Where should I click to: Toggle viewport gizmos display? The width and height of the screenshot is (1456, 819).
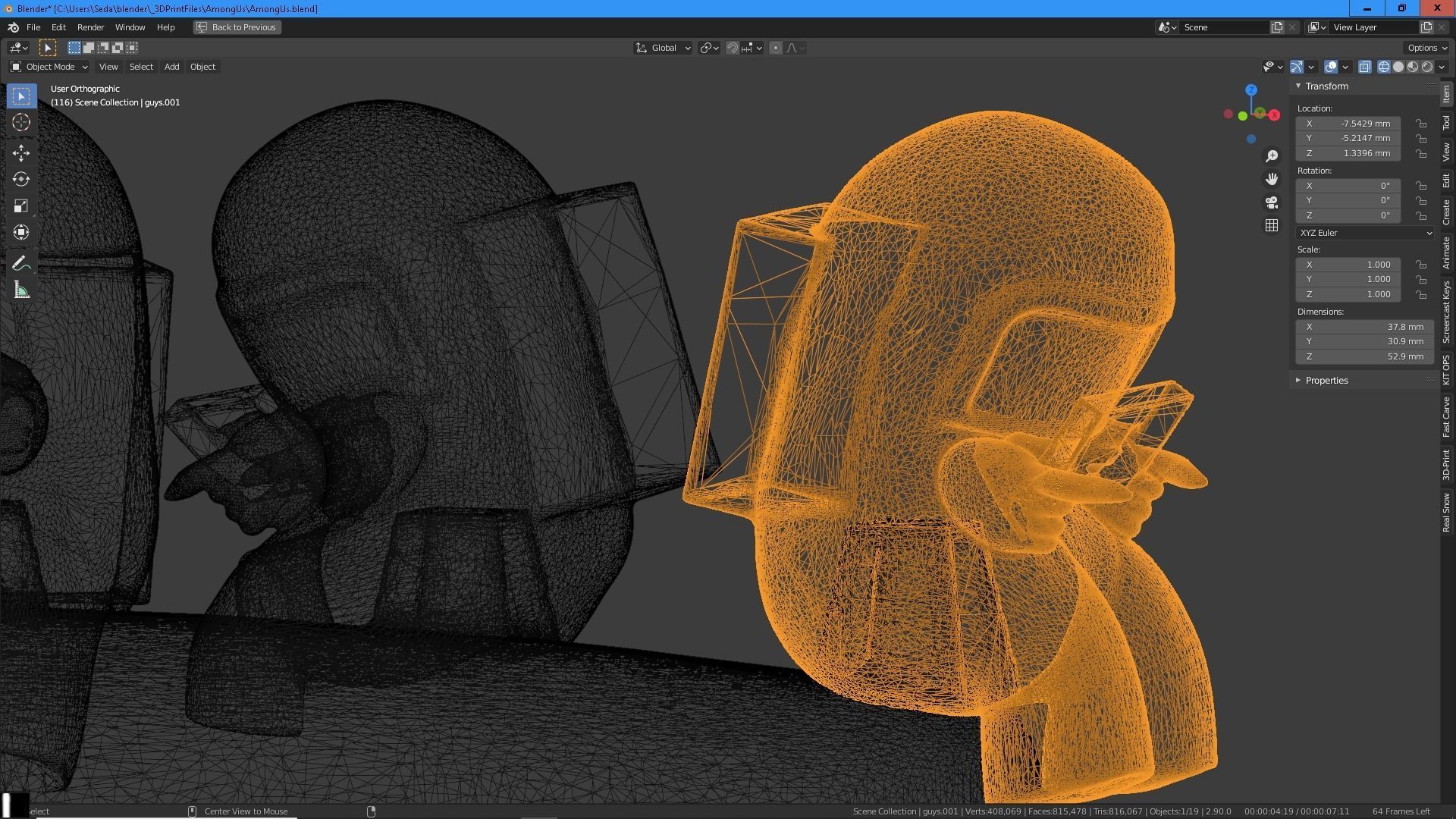point(1297,67)
